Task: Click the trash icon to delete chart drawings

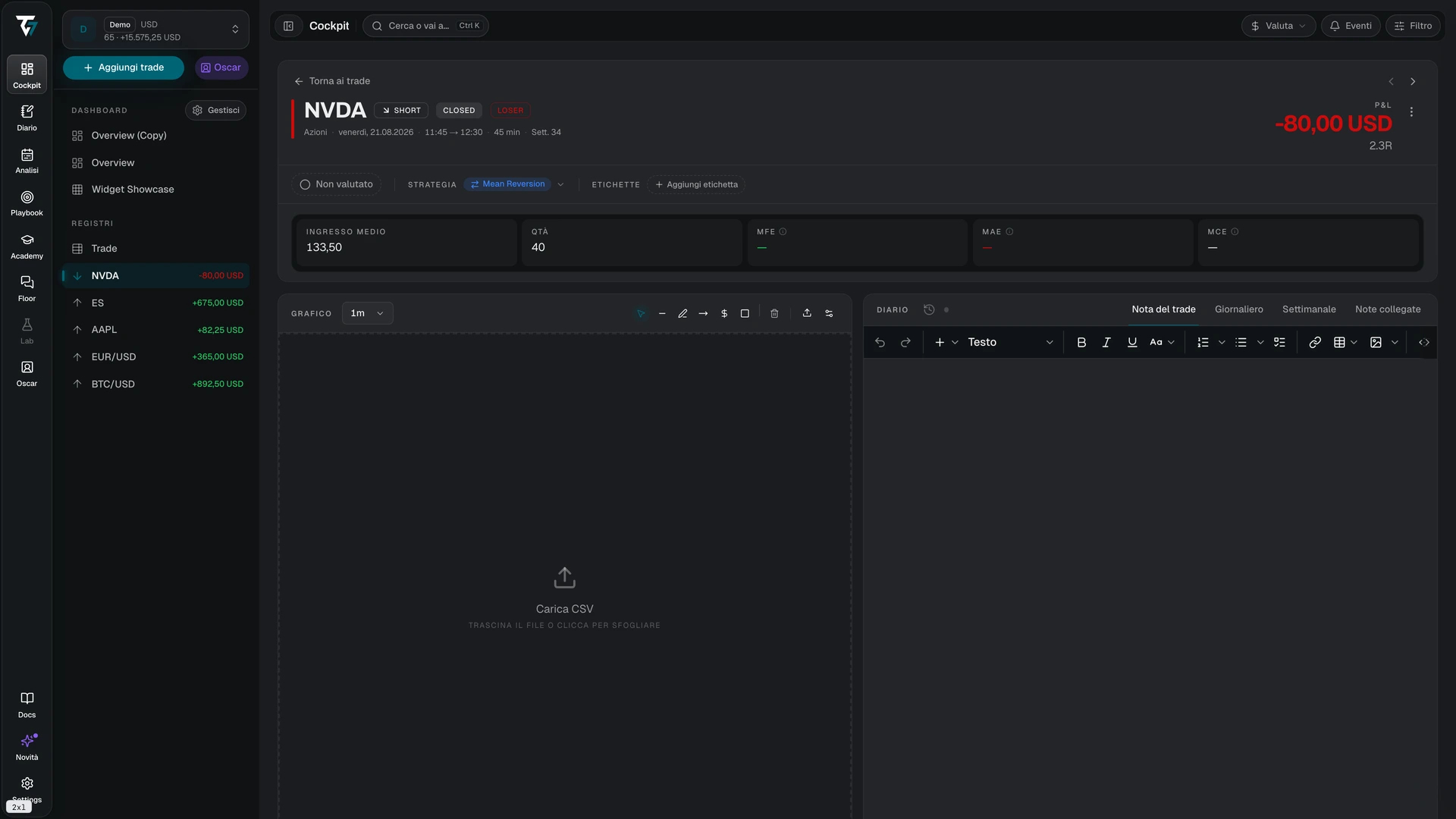Action: [x=774, y=313]
